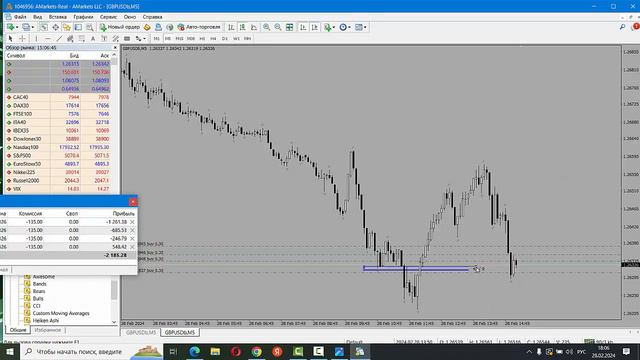Select the Trendline drawing tool

[x=59, y=38]
